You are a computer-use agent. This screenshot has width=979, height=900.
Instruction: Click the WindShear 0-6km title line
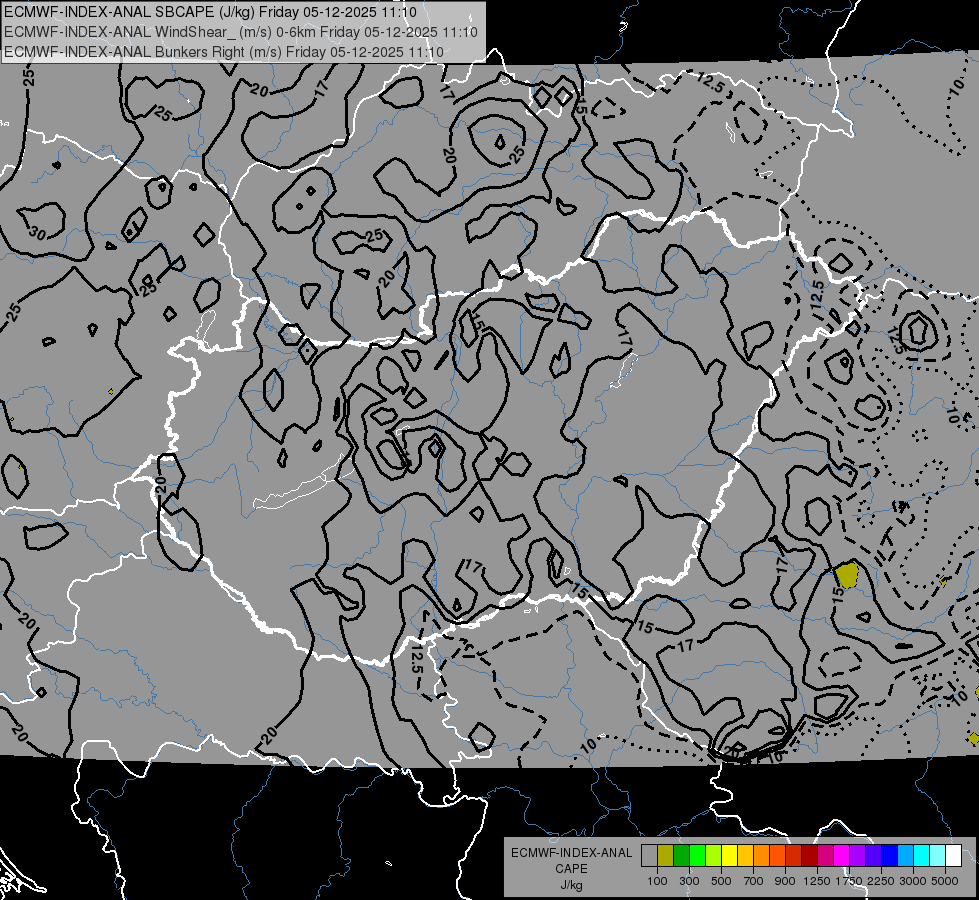click(x=240, y=32)
